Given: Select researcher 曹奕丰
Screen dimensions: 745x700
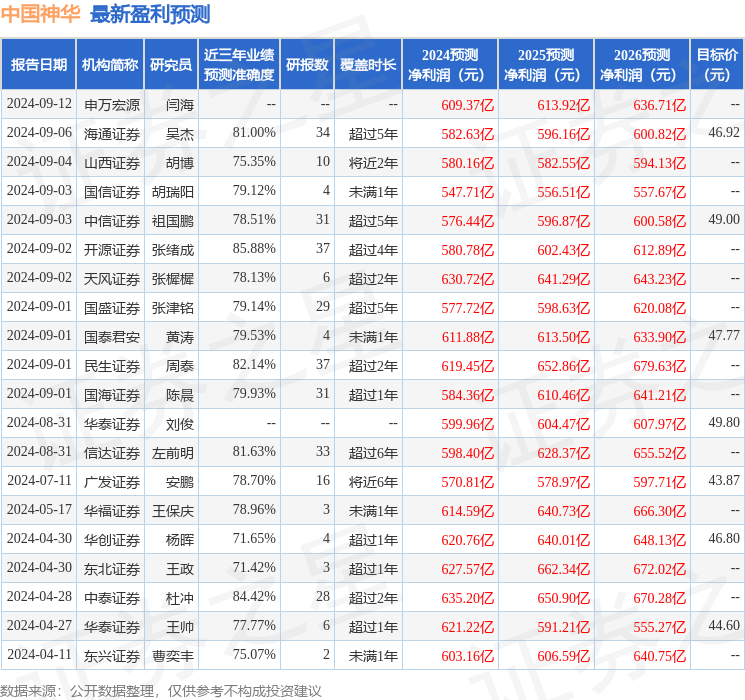Looking at the screenshot, I should (x=172, y=655).
